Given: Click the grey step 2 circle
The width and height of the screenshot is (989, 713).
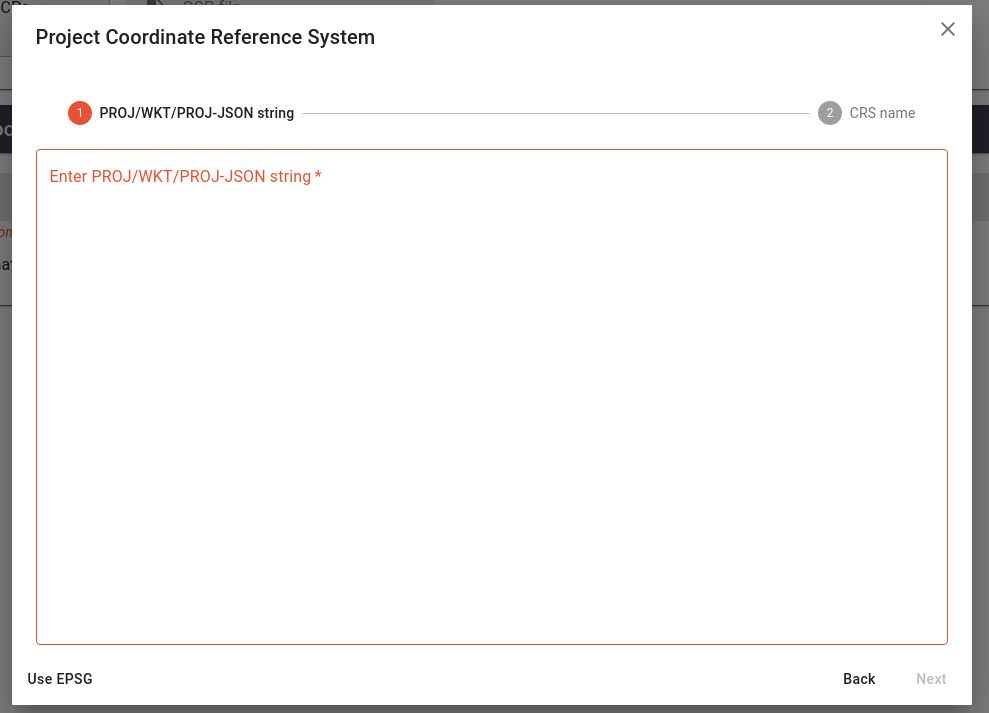Looking at the screenshot, I should pos(829,113).
